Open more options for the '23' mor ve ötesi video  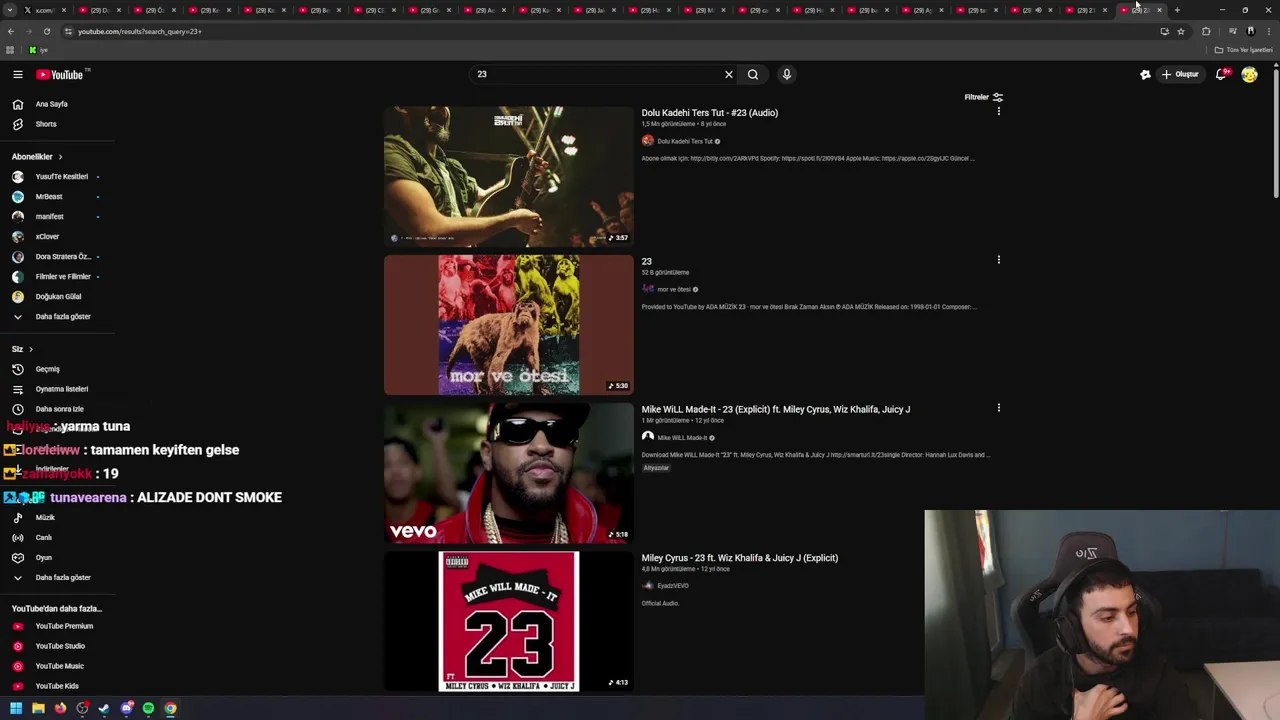998,260
